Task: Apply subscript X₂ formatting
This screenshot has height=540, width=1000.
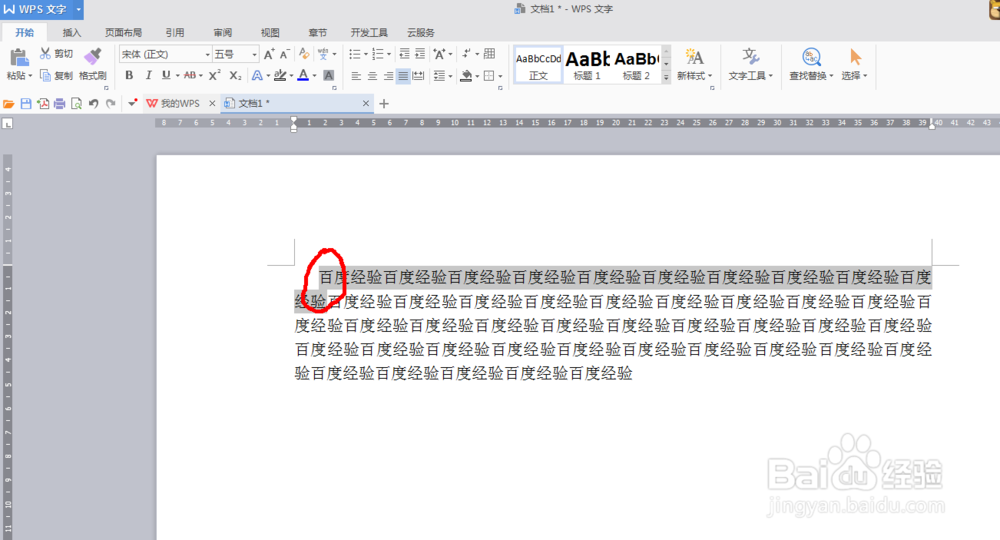Action: 235,75
